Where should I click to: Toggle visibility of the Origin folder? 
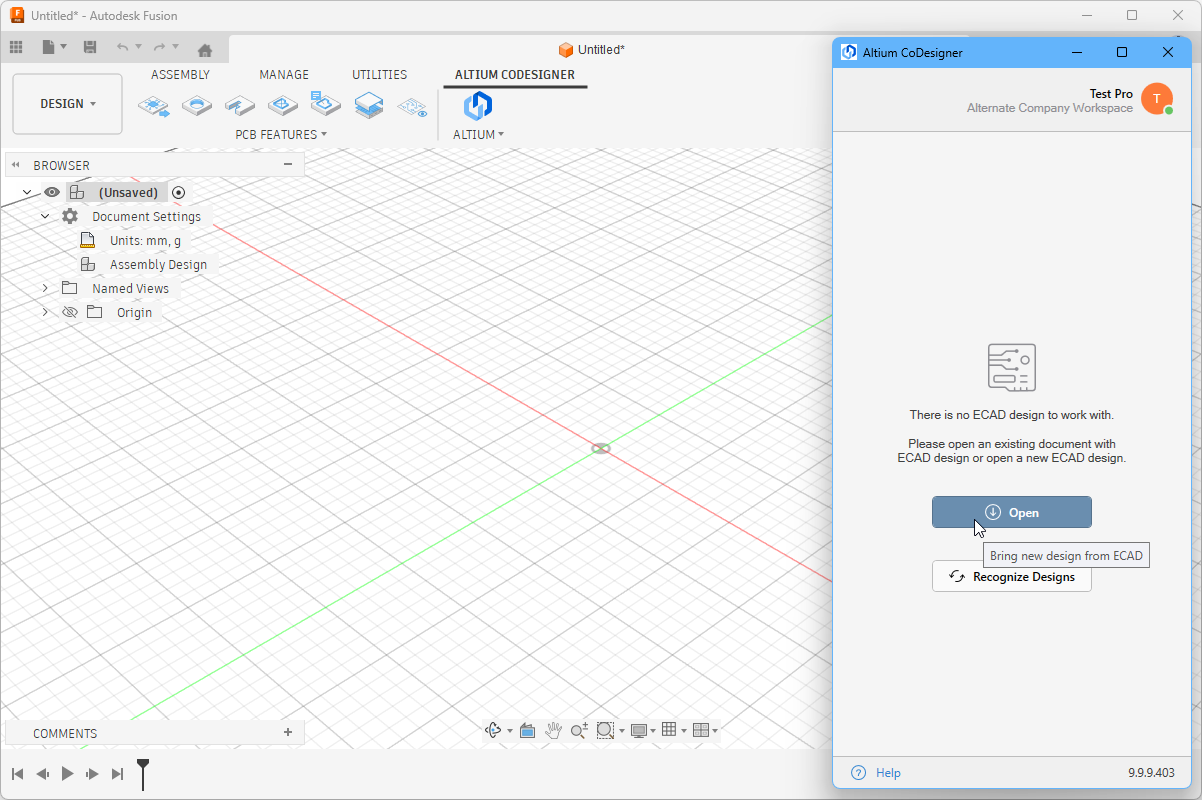coord(69,312)
